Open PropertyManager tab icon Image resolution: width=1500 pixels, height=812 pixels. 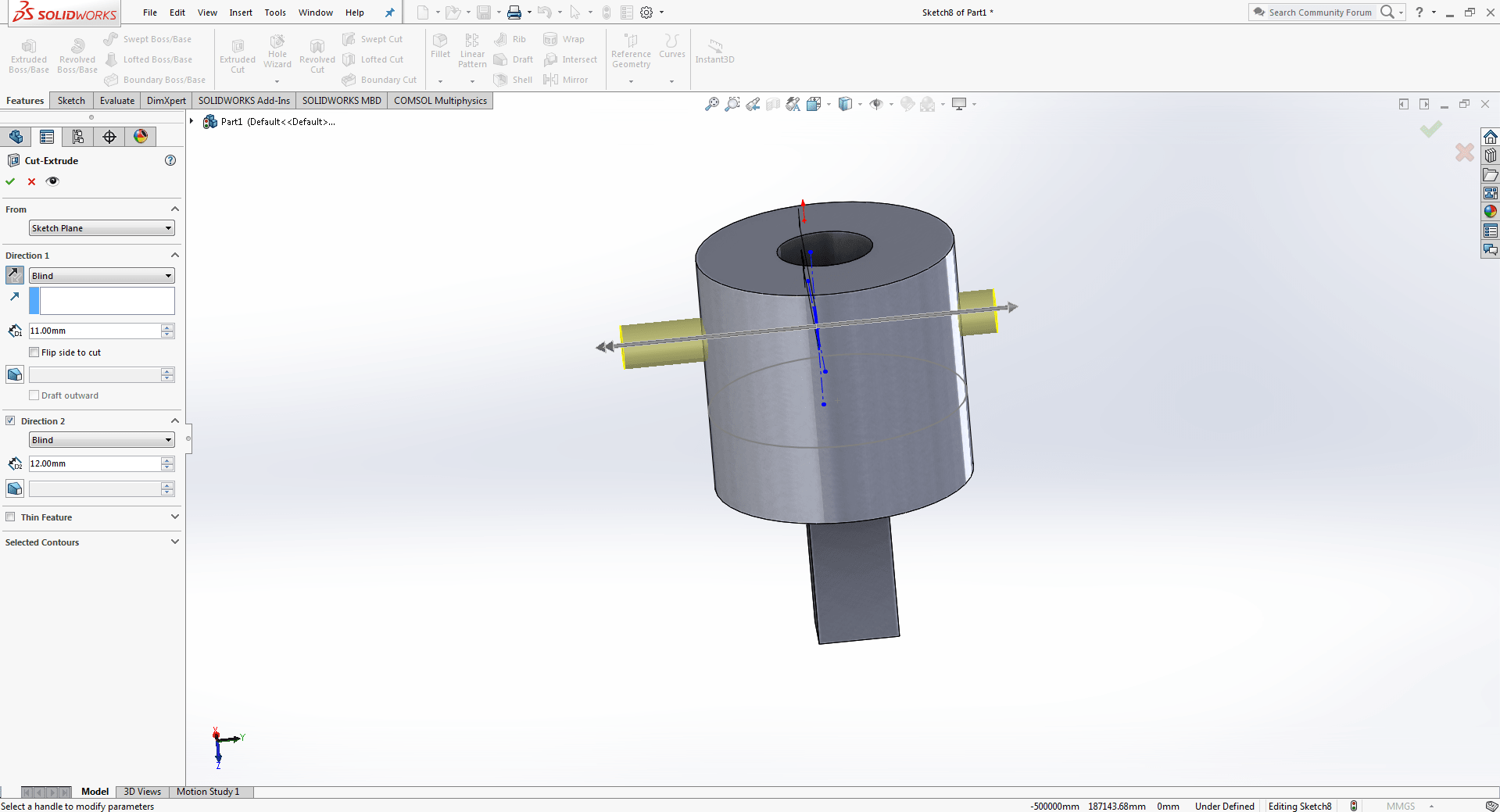pos(47,137)
